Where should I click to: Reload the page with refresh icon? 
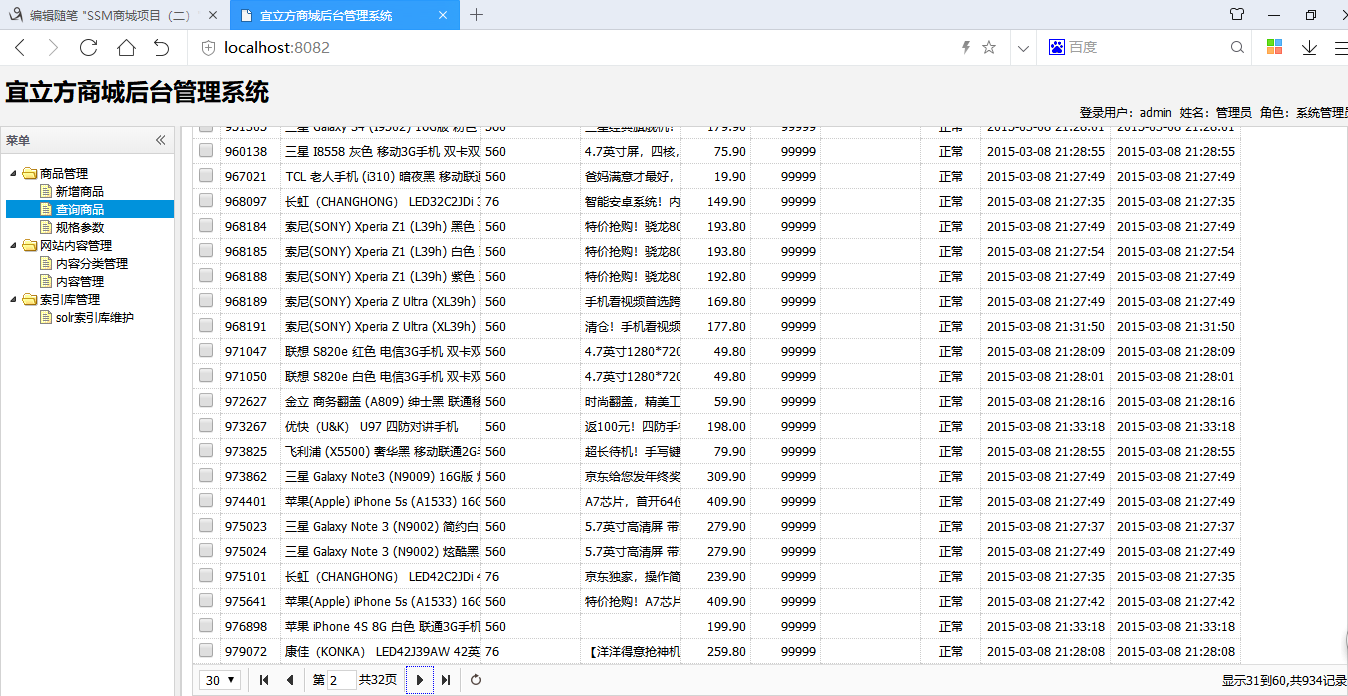click(89, 47)
